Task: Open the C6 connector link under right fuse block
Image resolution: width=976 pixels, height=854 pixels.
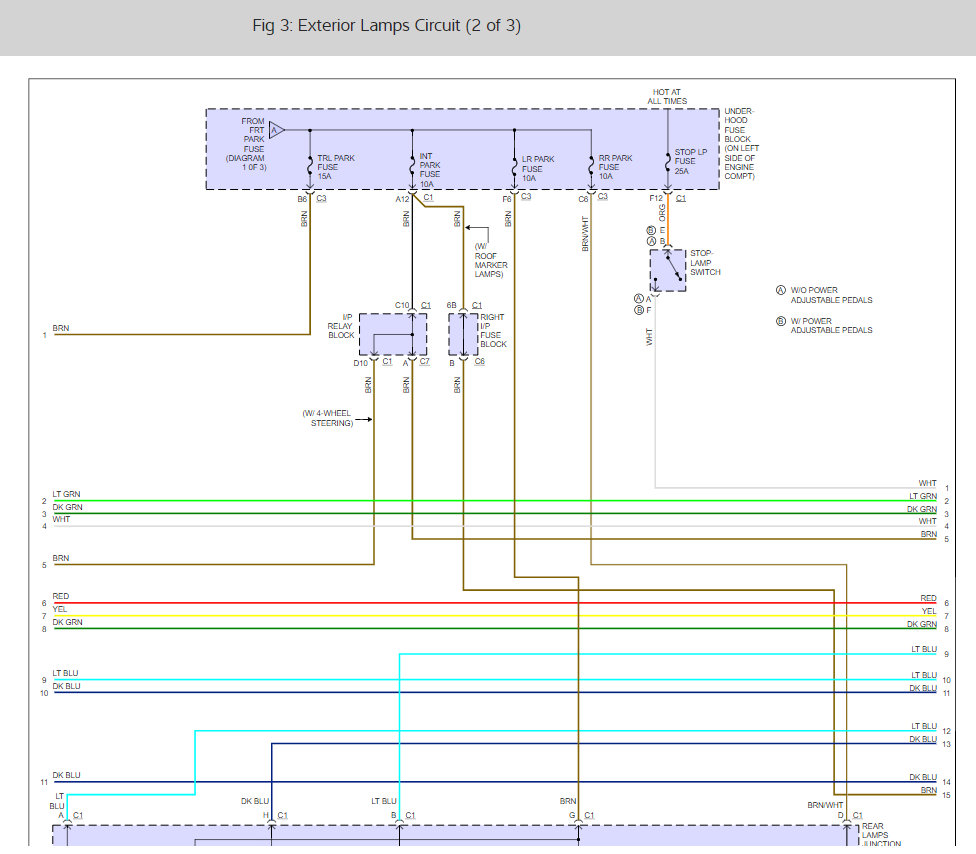Action: (480, 362)
